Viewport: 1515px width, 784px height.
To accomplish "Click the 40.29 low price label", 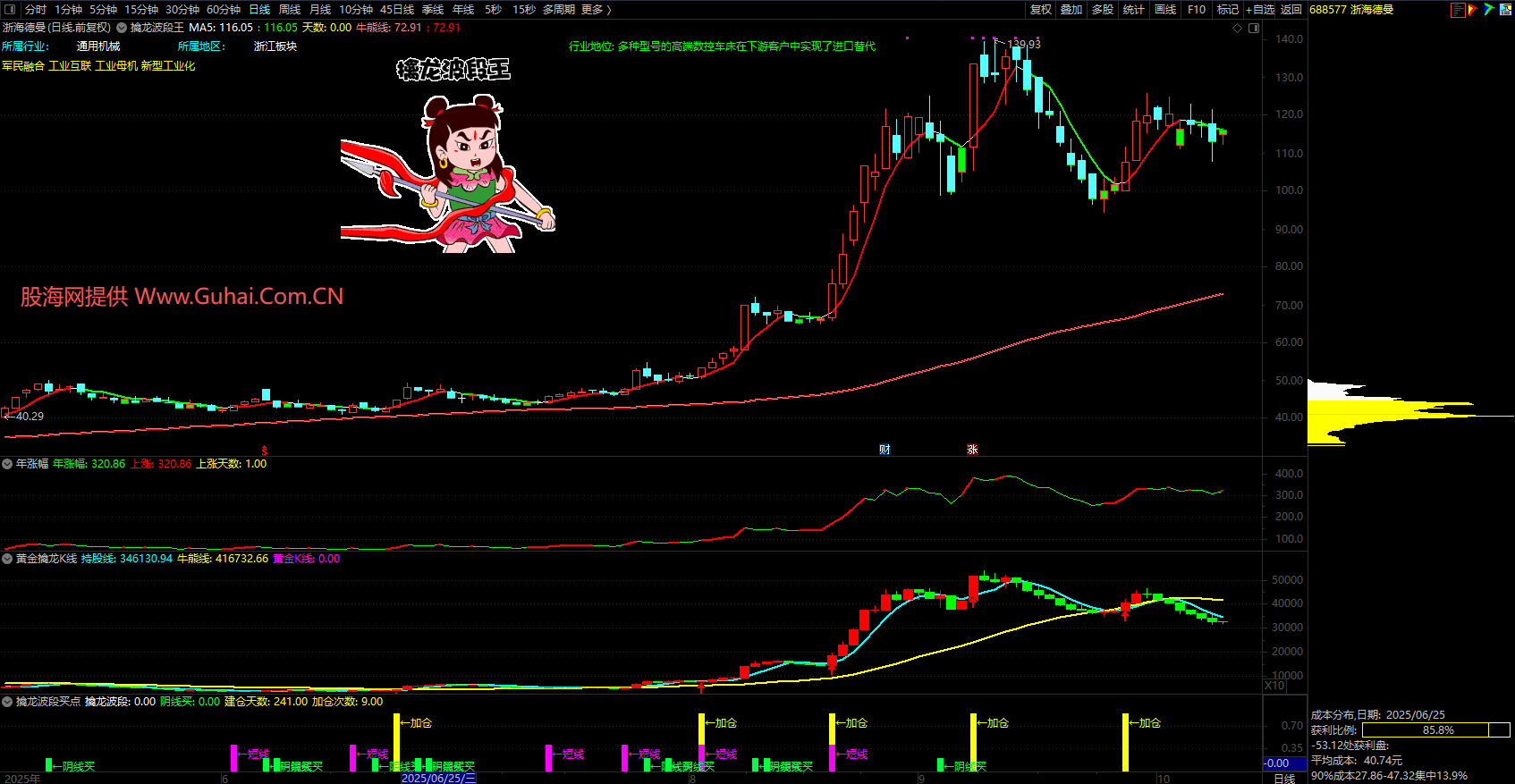I will (x=29, y=417).
